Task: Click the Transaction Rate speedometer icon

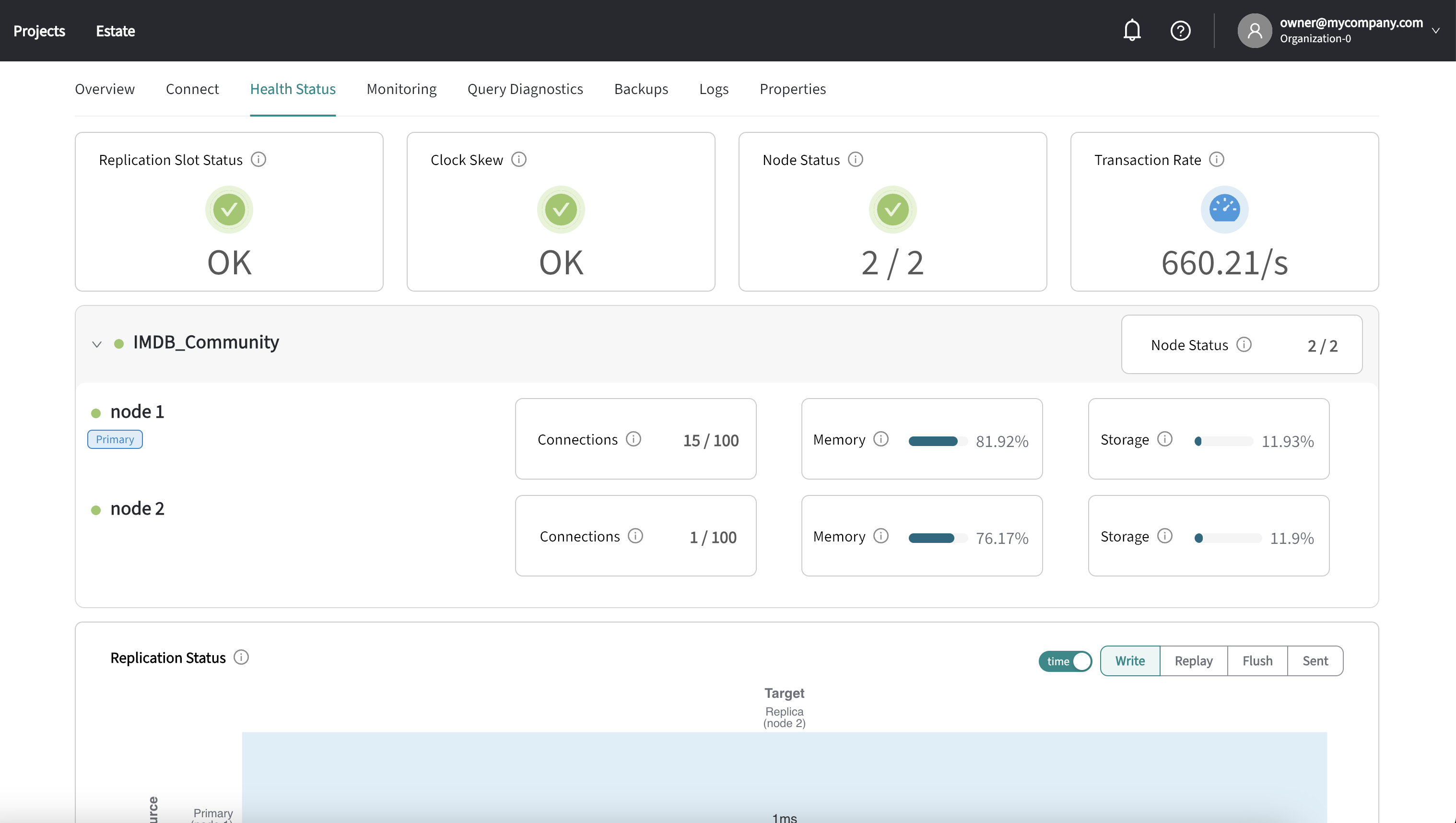Action: tap(1224, 207)
